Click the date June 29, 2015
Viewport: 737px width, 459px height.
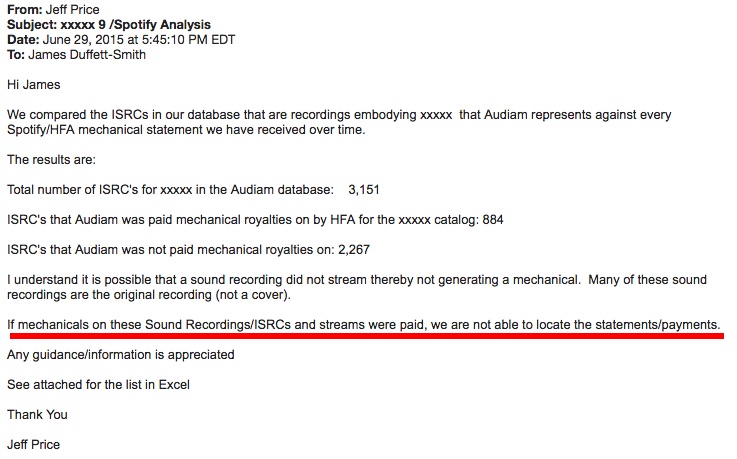click(x=83, y=39)
